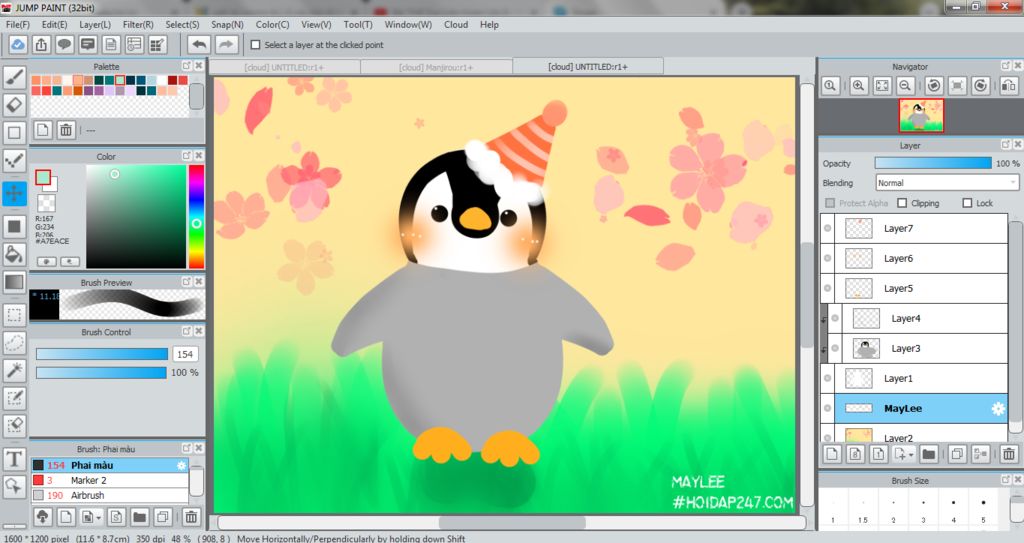
Task: Select the Dot (pencil dots) tool
Action: point(14,160)
